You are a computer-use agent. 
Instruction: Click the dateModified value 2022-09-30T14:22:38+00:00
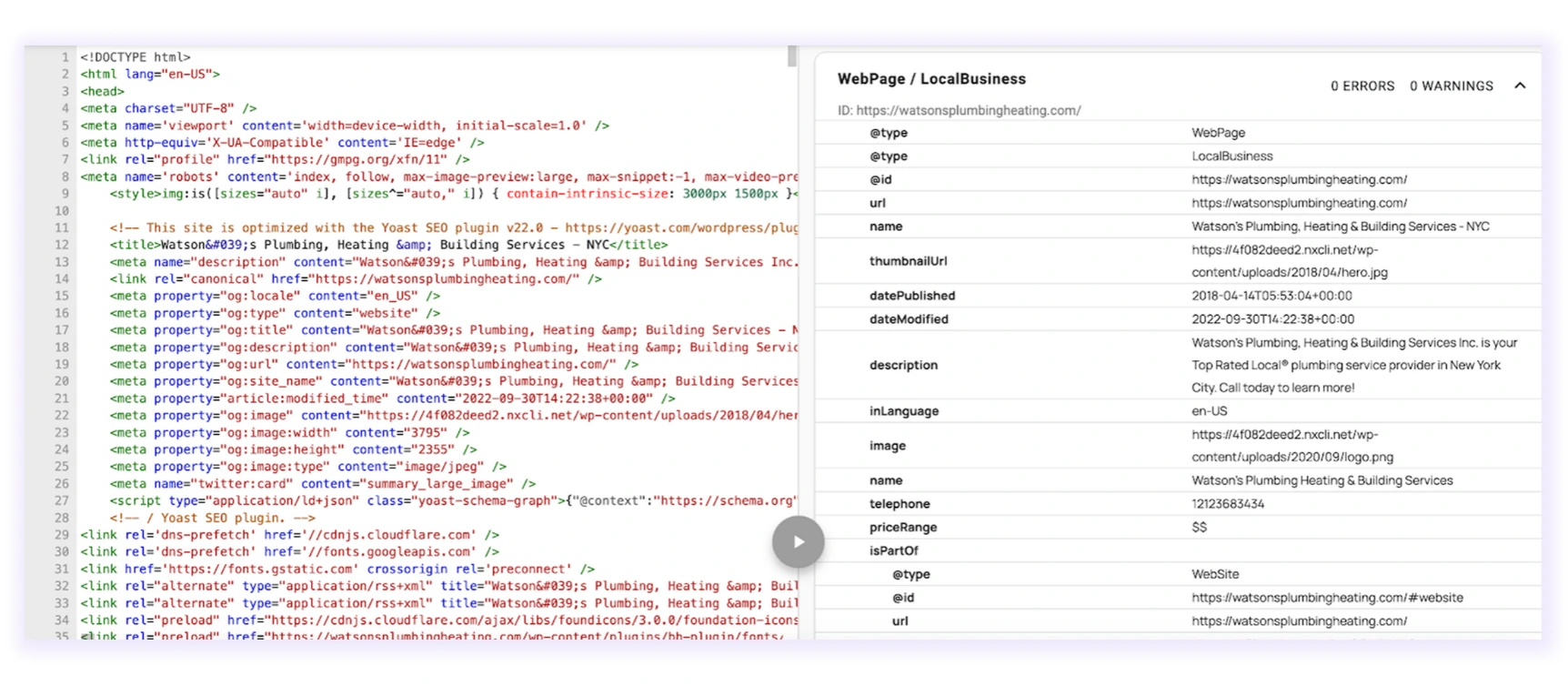[1272, 319]
